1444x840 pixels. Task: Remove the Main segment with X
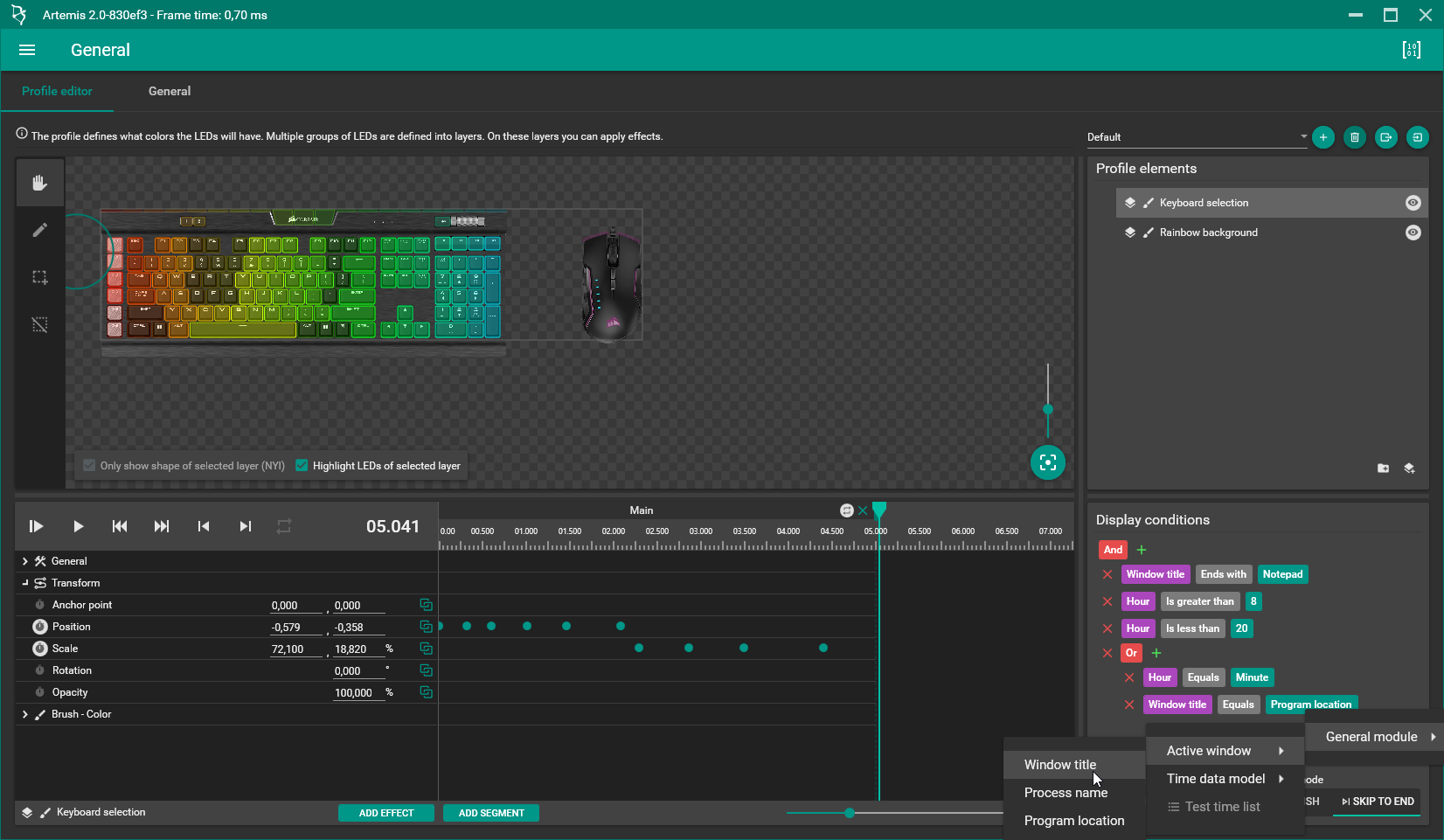point(863,510)
